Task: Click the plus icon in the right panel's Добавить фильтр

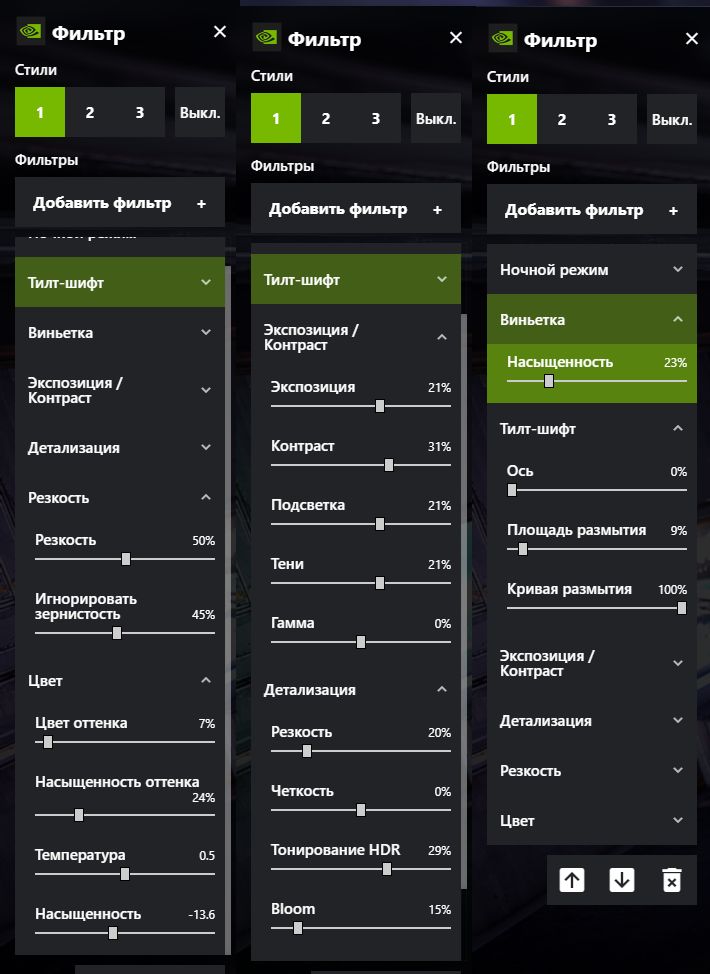Action: 673,211
